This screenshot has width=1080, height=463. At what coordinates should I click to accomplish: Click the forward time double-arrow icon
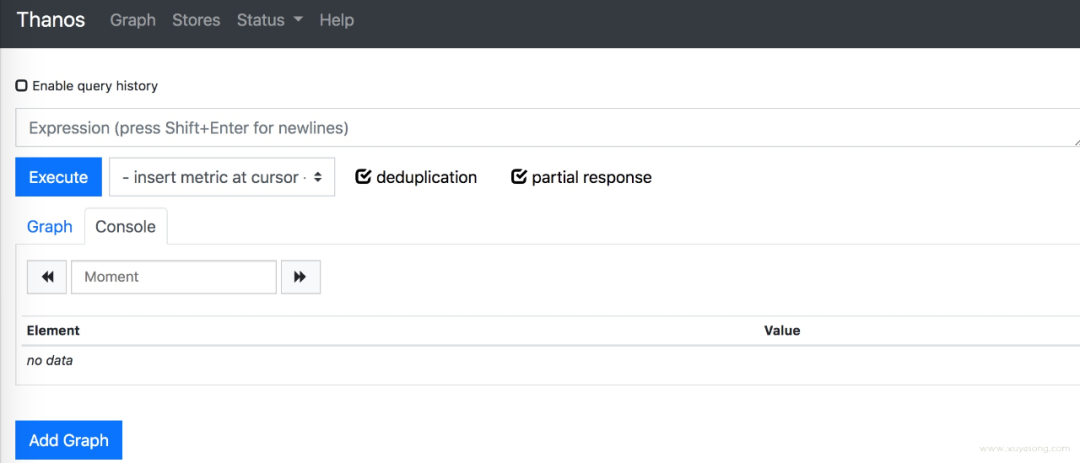300,277
